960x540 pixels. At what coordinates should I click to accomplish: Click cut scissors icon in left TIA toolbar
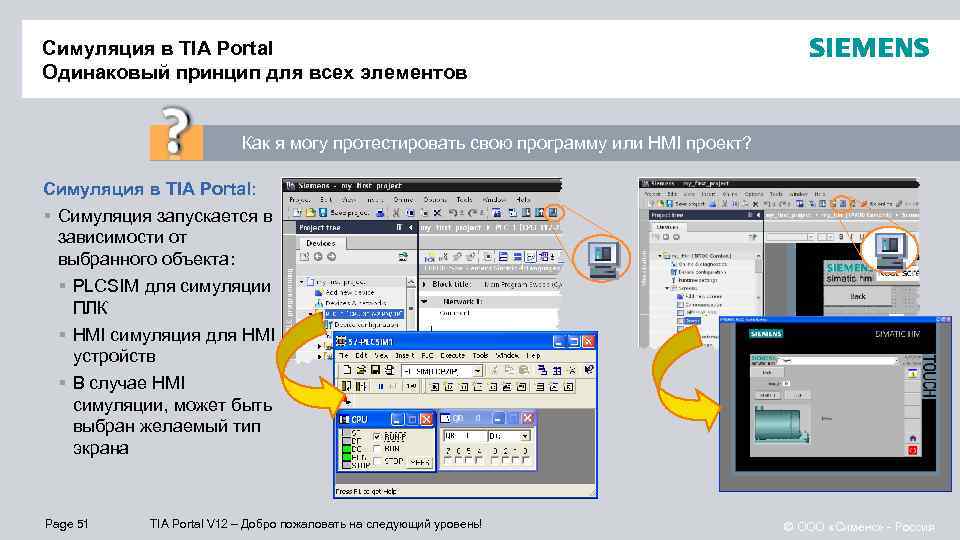[396, 213]
